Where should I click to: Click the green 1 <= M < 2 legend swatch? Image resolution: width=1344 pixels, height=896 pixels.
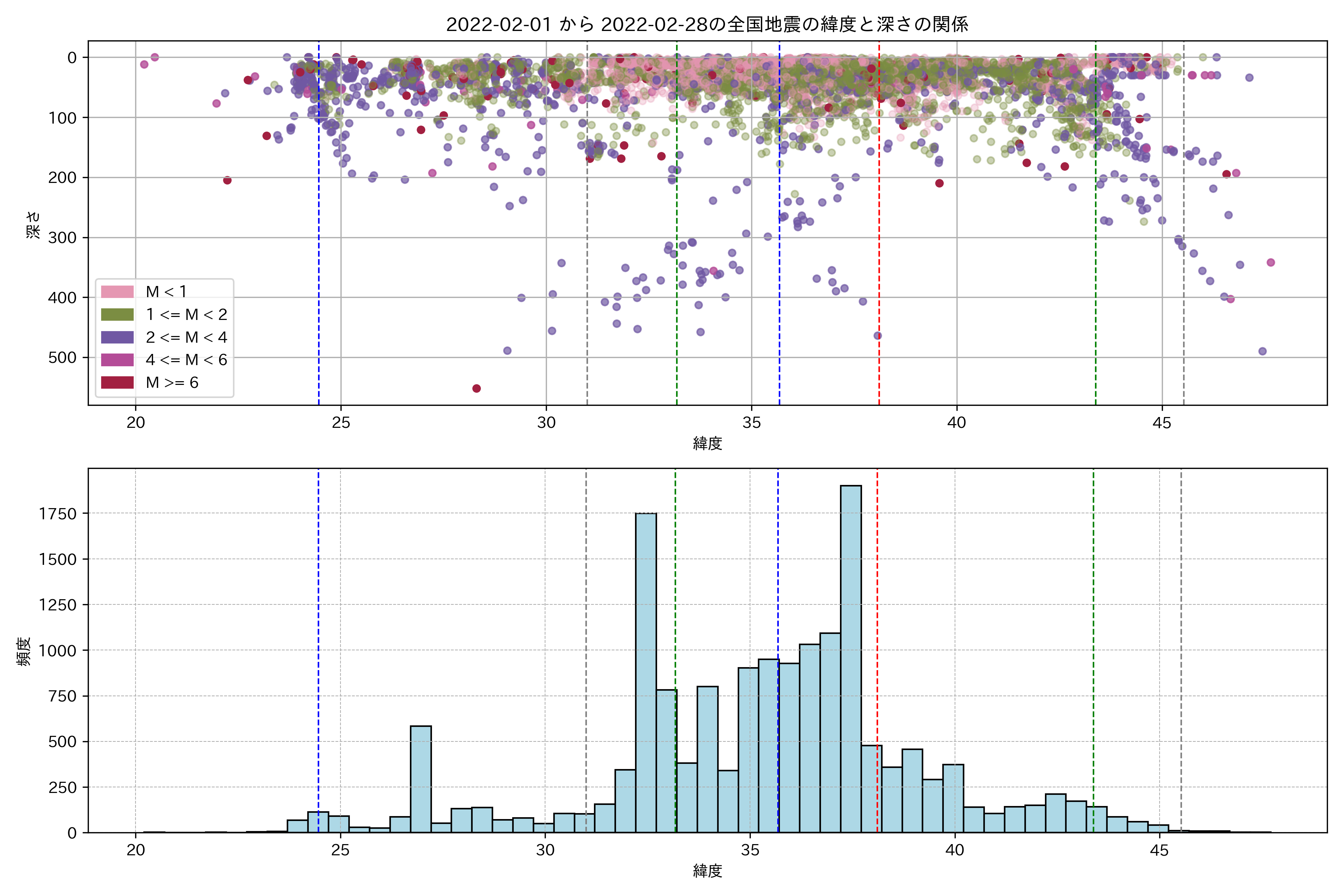coord(117,314)
